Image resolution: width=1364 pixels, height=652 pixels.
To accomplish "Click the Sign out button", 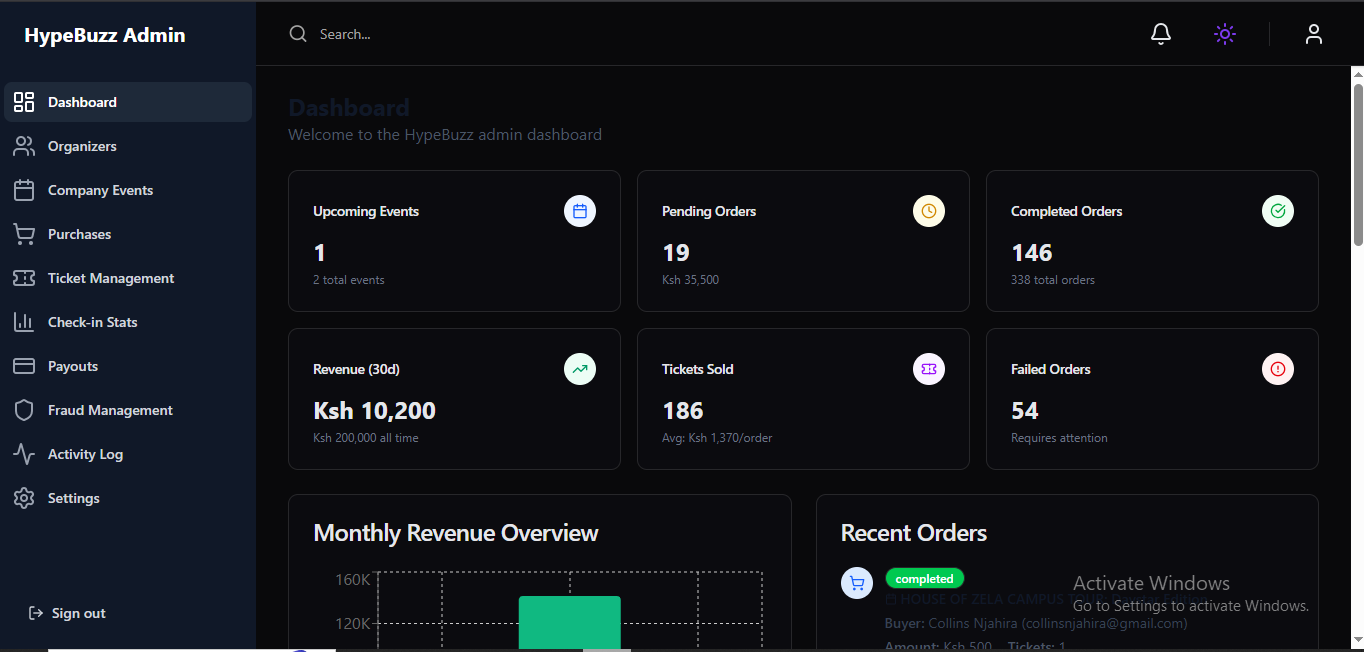I will pos(68,613).
